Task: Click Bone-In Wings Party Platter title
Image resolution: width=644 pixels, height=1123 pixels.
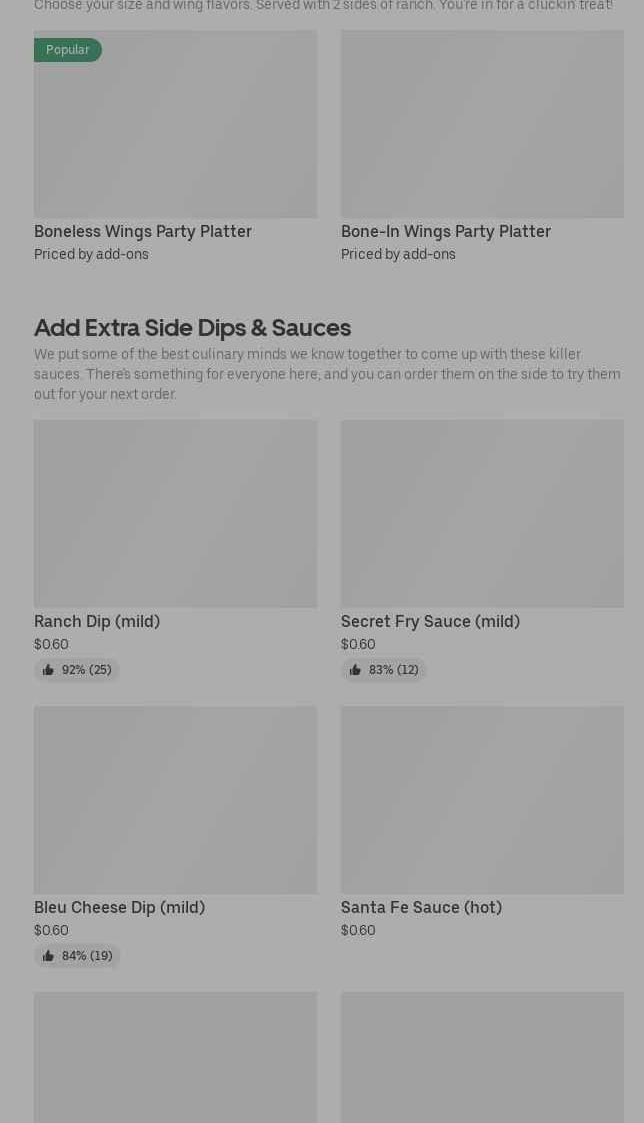Action: 446,231
